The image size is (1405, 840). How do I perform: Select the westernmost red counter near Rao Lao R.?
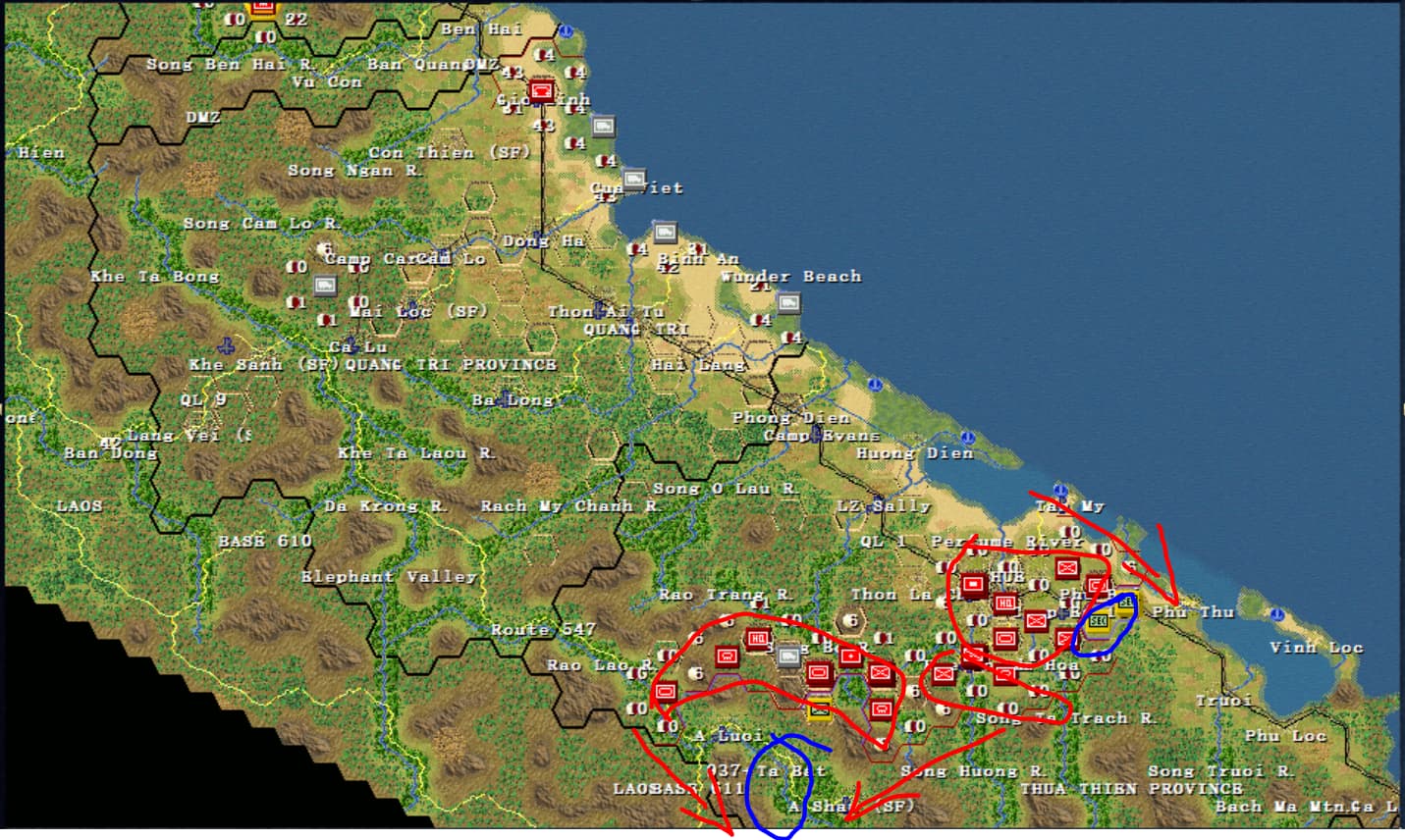[x=665, y=691]
